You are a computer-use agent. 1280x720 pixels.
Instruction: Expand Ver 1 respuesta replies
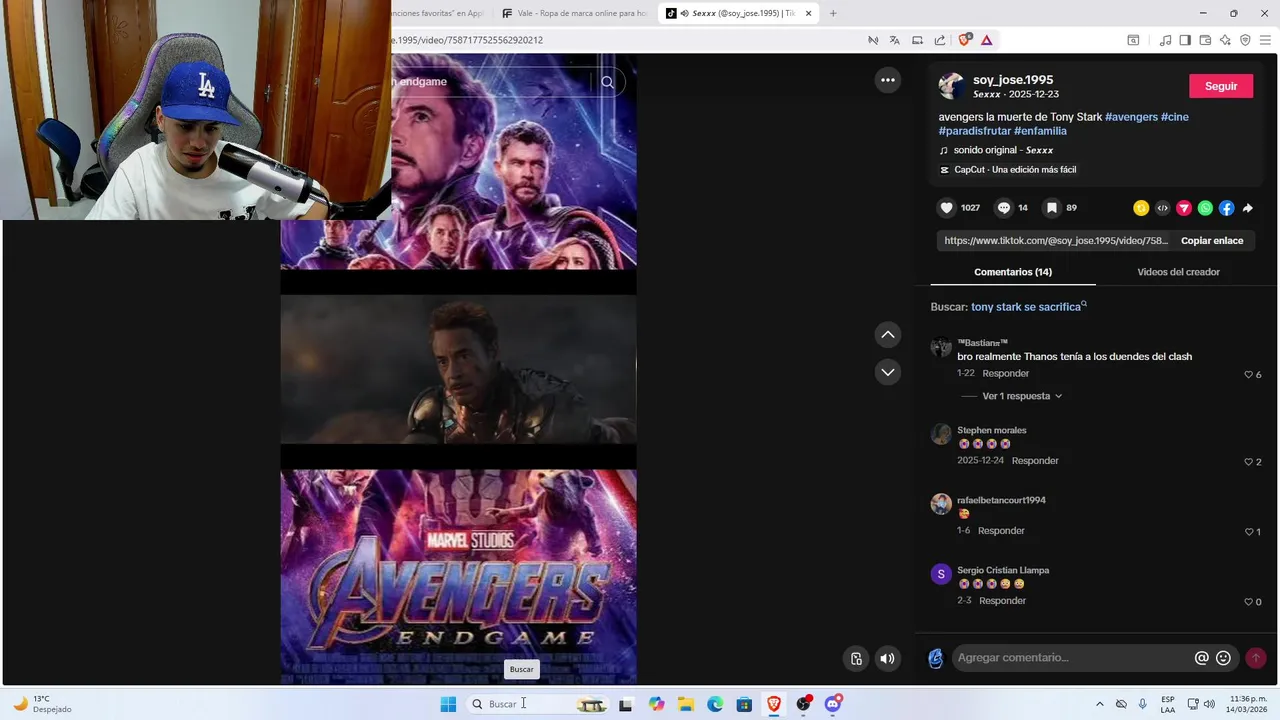1022,396
